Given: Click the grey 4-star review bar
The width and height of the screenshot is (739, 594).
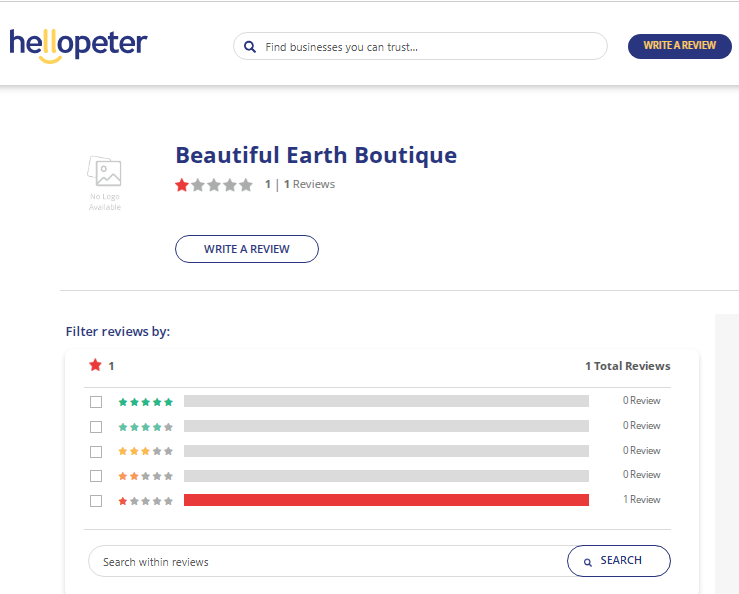Looking at the screenshot, I should tap(386, 426).
